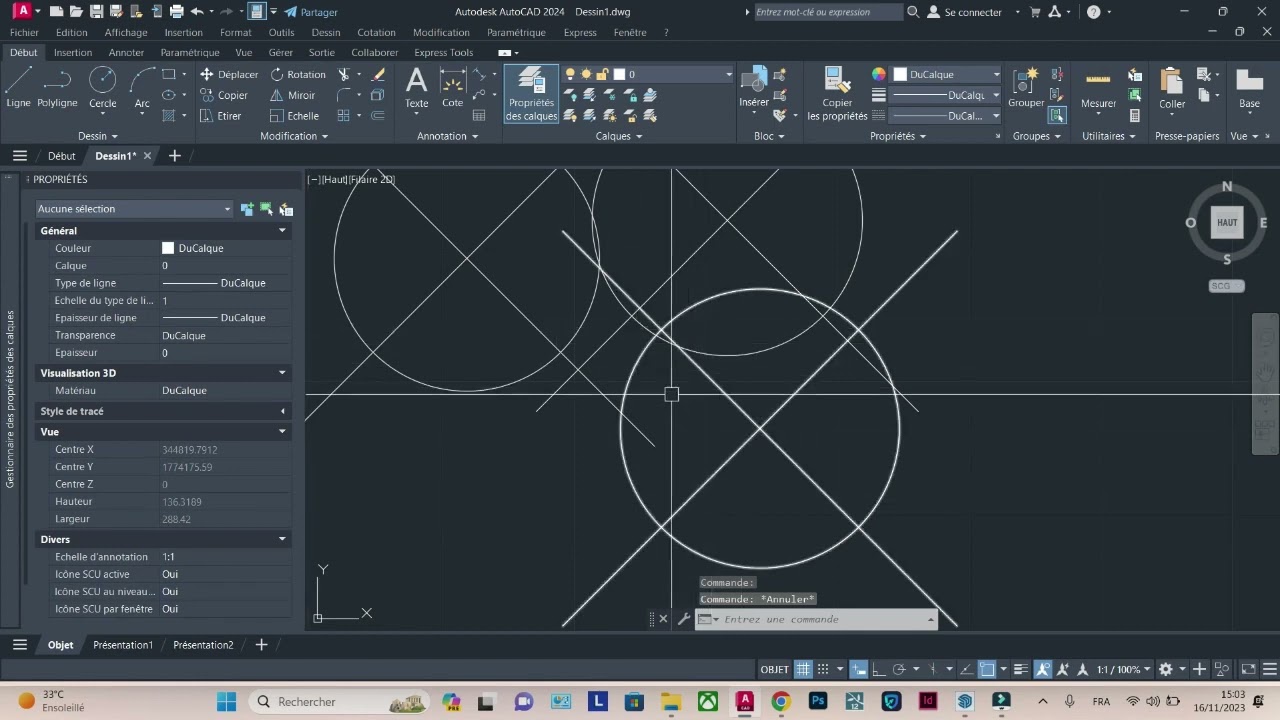Select the Cote dimension tool
This screenshot has width=1280, height=720.
pyautogui.click(x=453, y=88)
